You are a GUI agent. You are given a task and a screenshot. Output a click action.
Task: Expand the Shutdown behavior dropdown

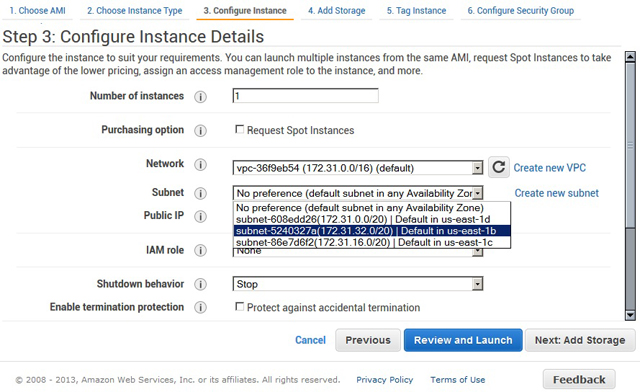pos(358,284)
